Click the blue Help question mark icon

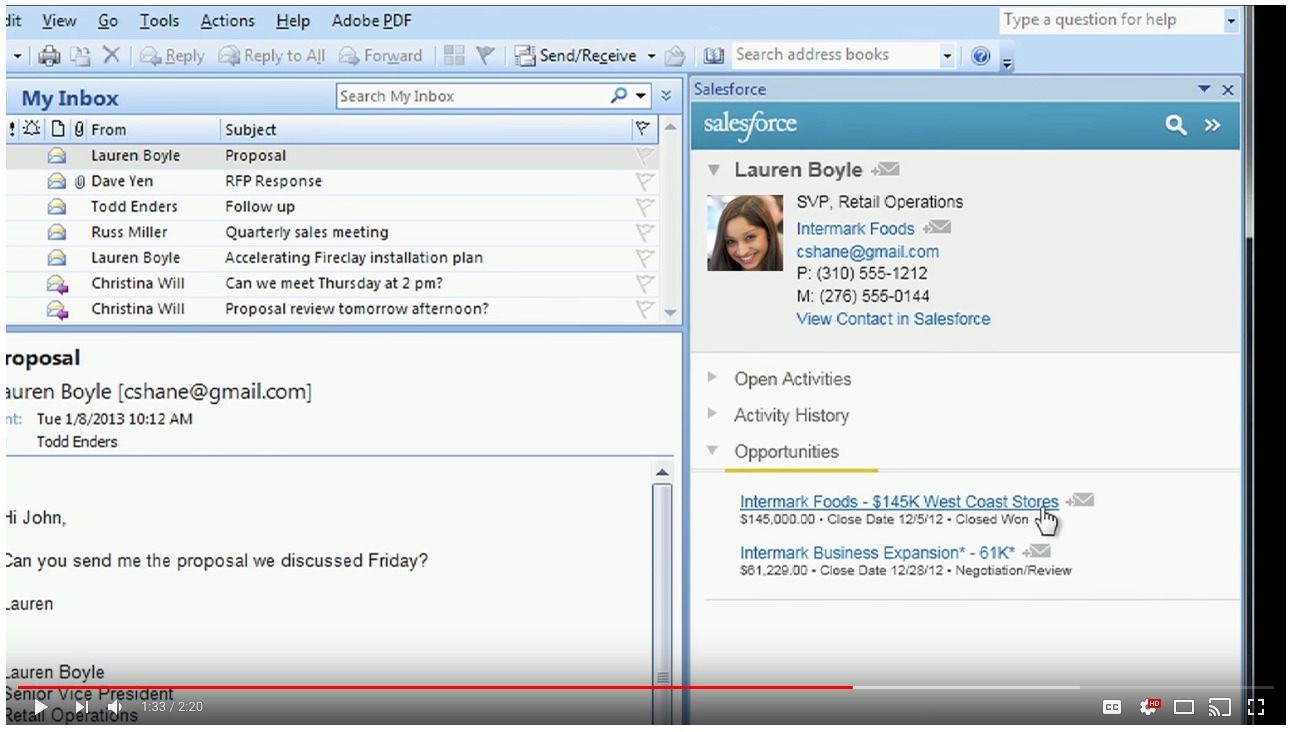point(981,56)
